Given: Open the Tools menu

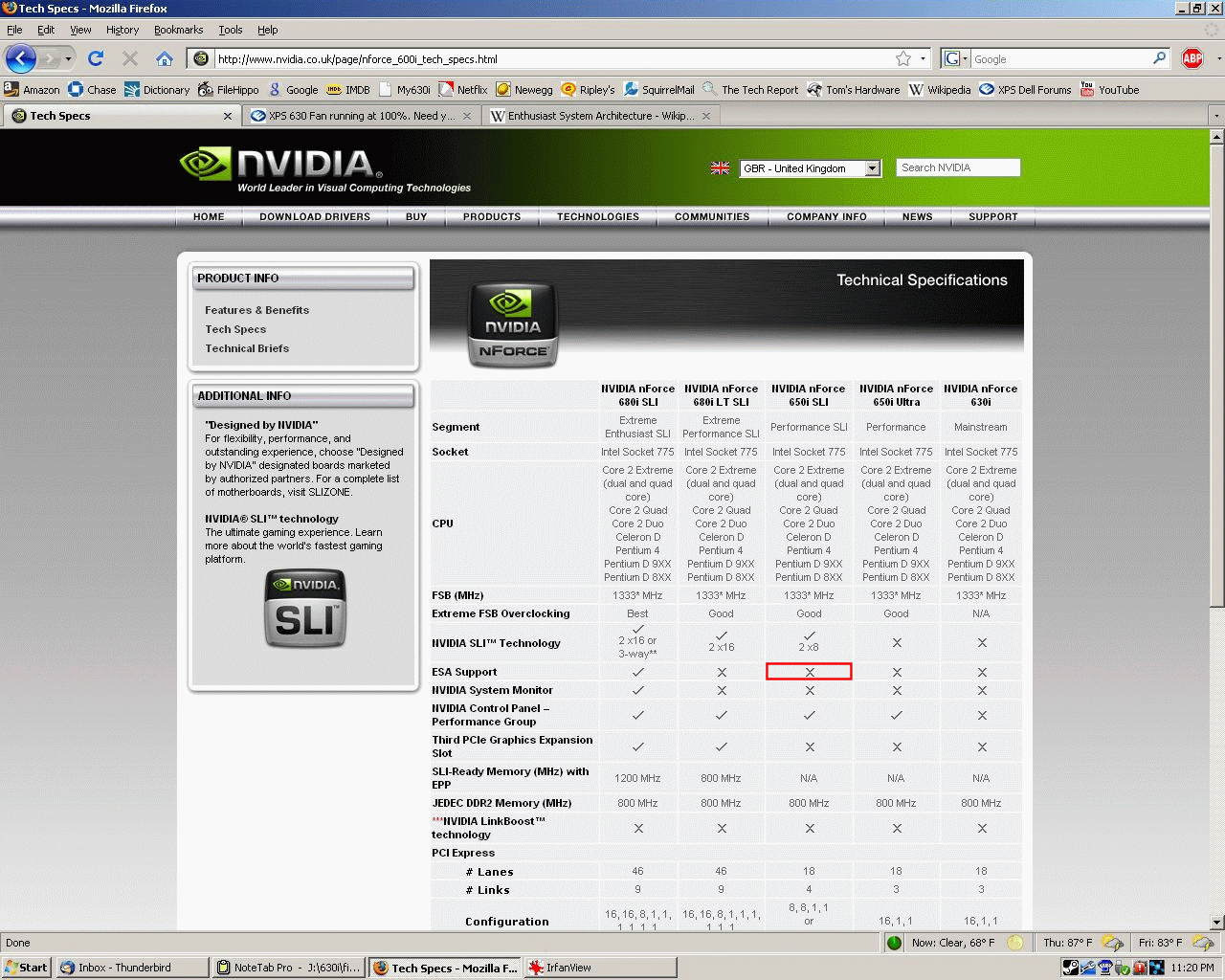Looking at the screenshot, I should click(x=231, y=30).
